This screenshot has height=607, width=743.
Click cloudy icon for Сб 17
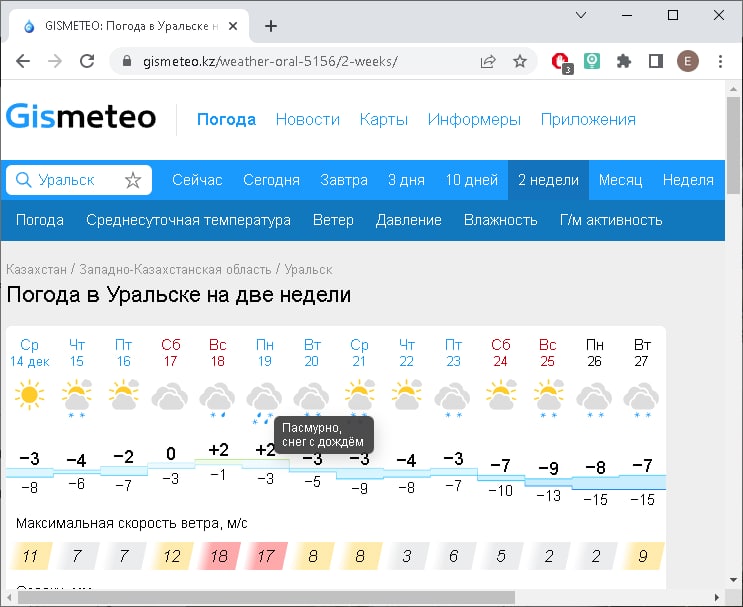[x=170, y=396]
